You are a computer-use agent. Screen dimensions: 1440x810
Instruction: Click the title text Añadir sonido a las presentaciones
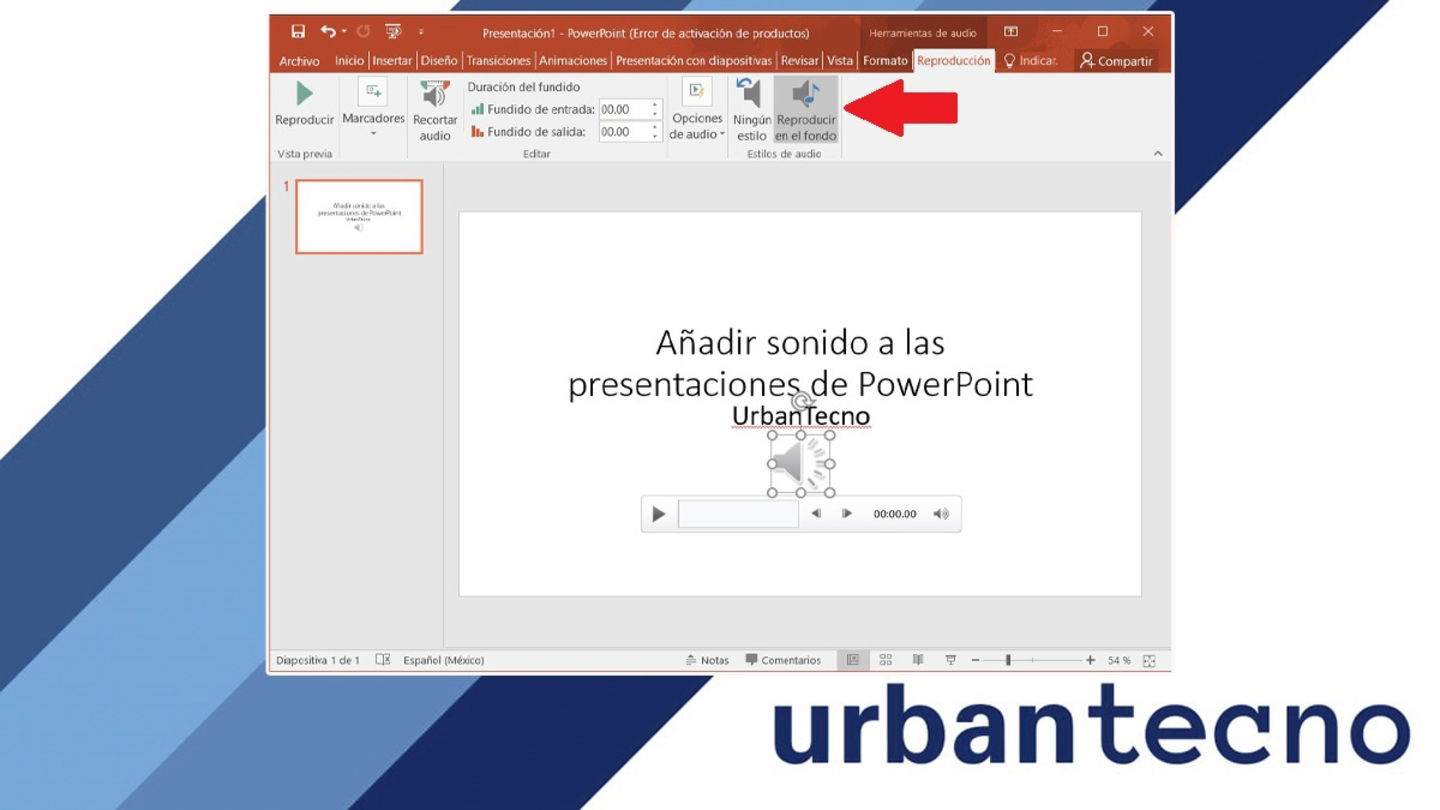[x=800, y=363]
